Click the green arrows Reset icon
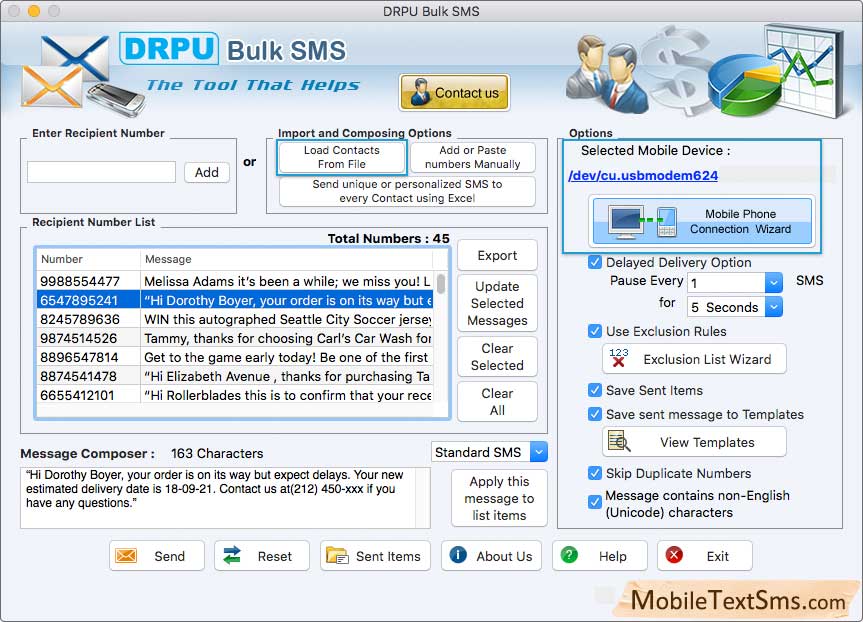Viewport: 863px width, 622px height. [232, 555]
